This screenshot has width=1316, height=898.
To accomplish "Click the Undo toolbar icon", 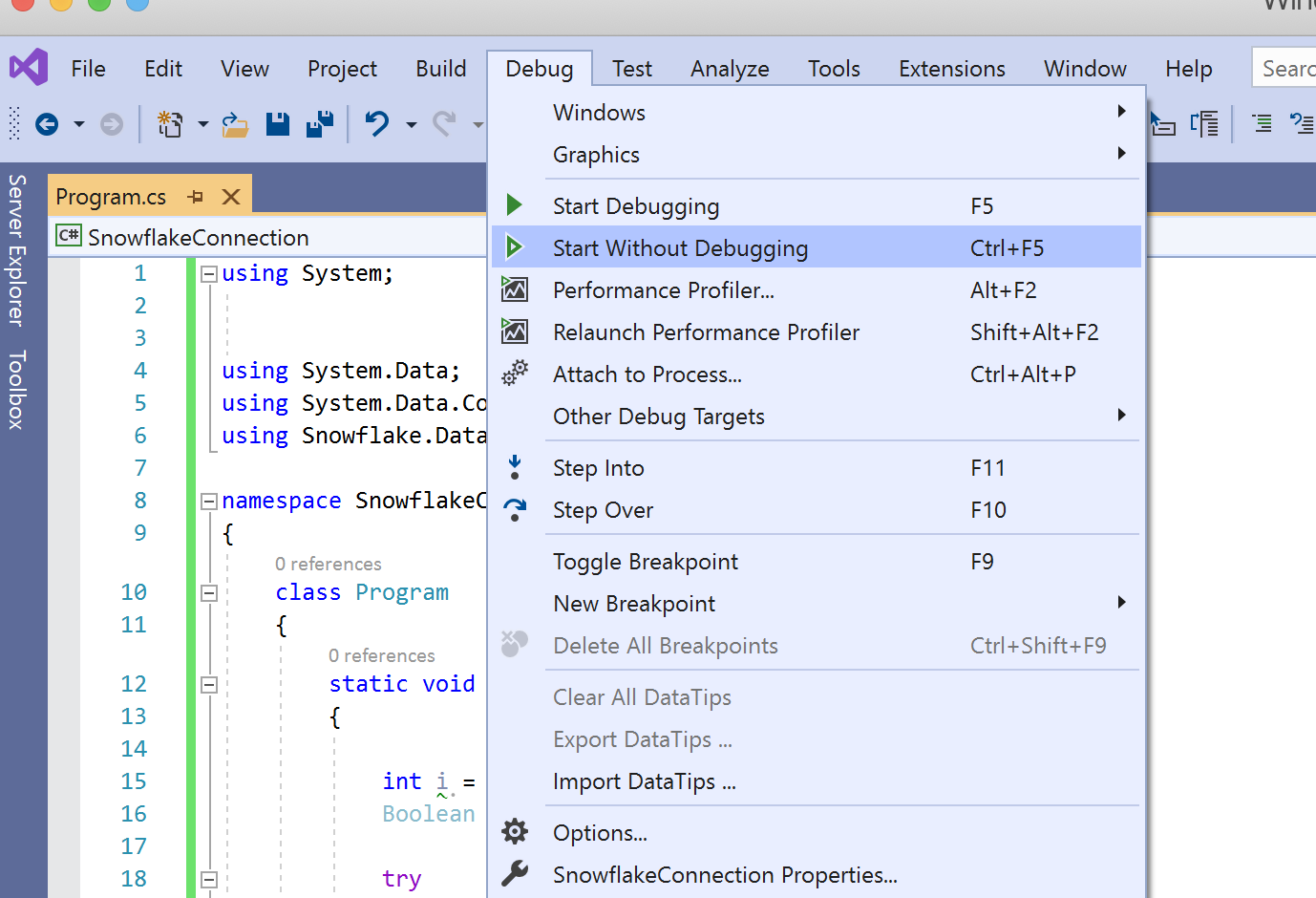I will click(x=375, y=124).
